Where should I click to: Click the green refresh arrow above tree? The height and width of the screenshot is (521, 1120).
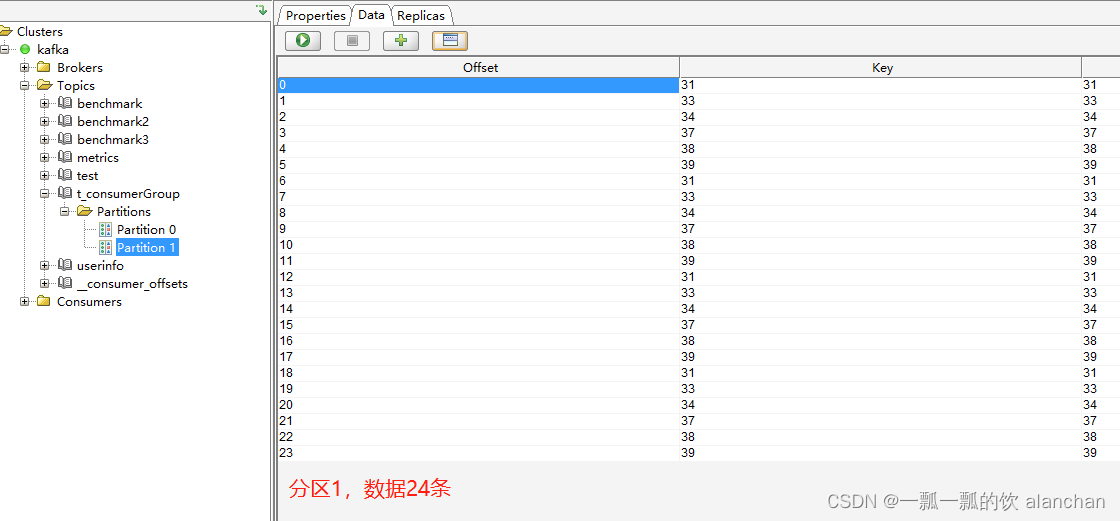[x=262, y=10]
